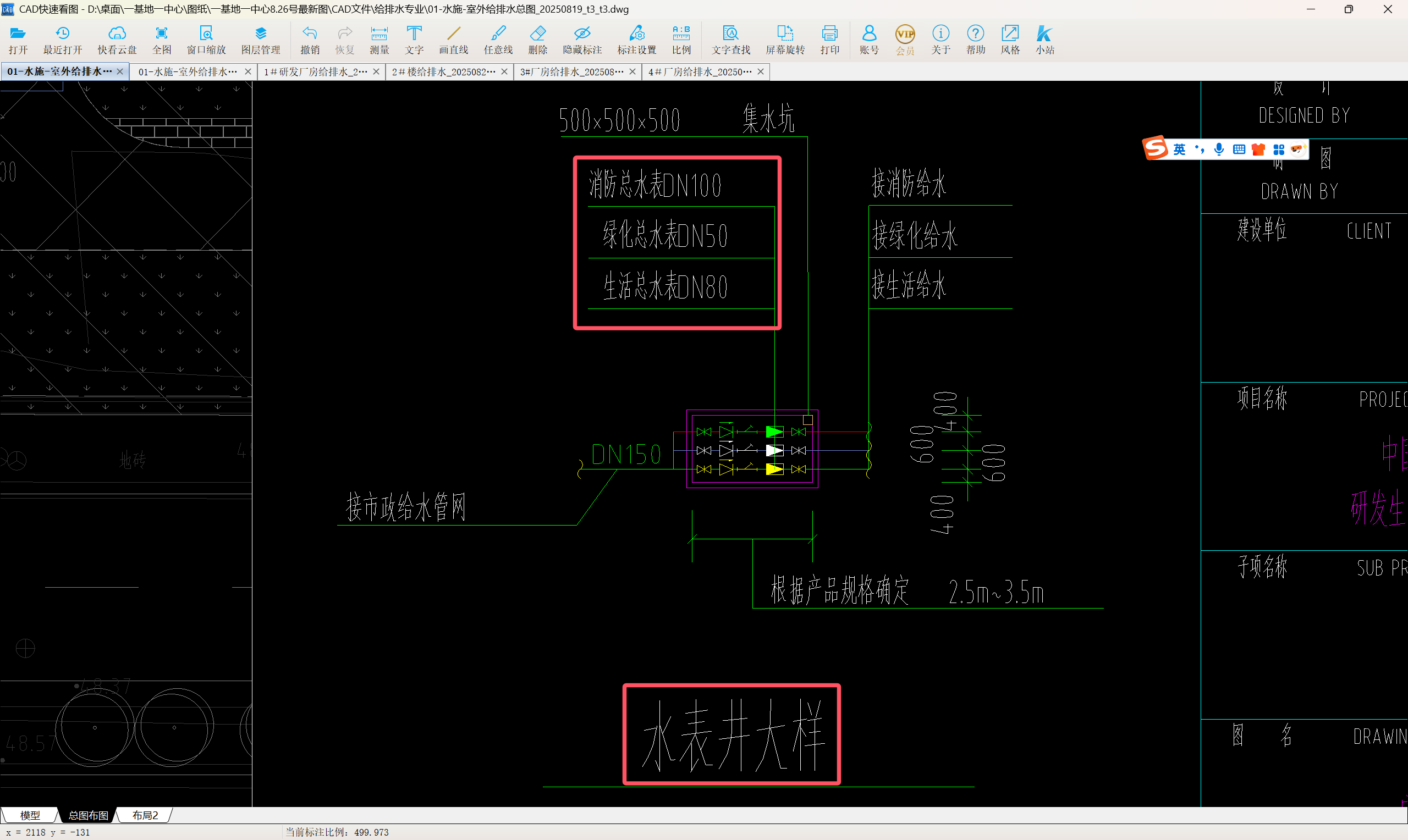Open the 小站 site icon

pyautogui.click(x=1045, y=40)
